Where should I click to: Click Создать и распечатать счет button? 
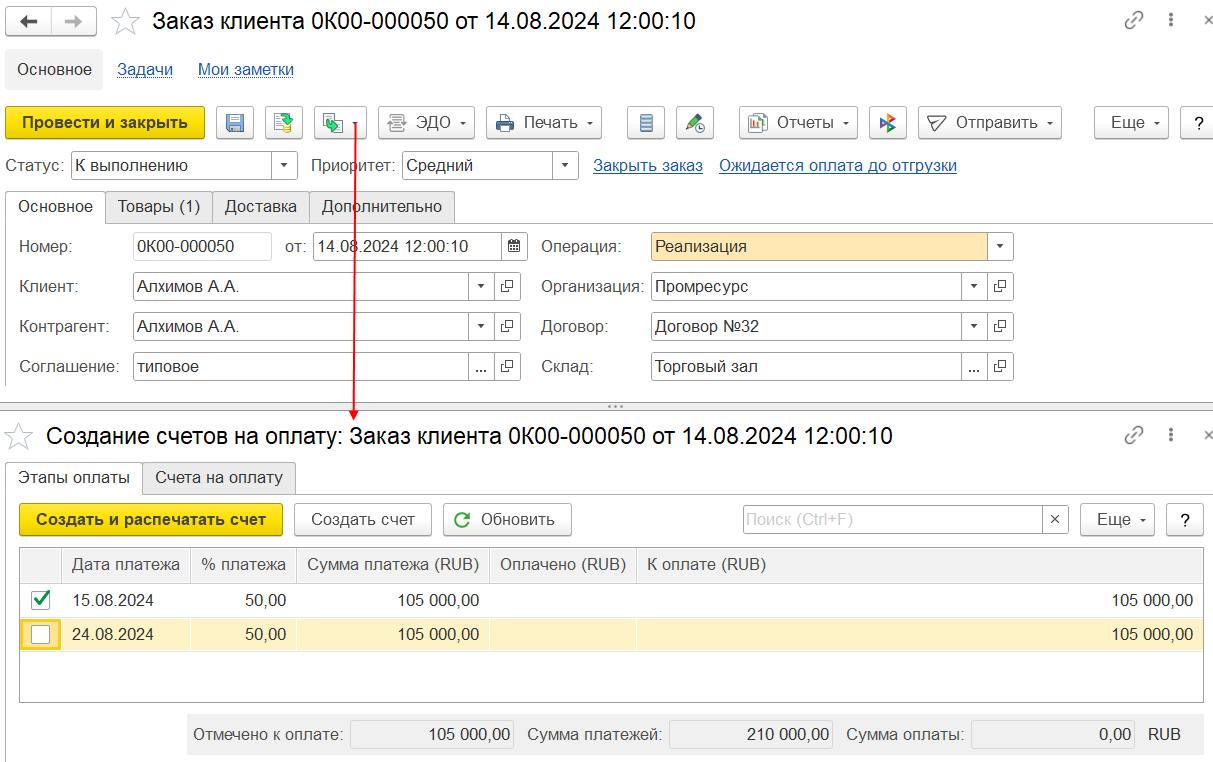pyautogui.click(x=151, y=520)
